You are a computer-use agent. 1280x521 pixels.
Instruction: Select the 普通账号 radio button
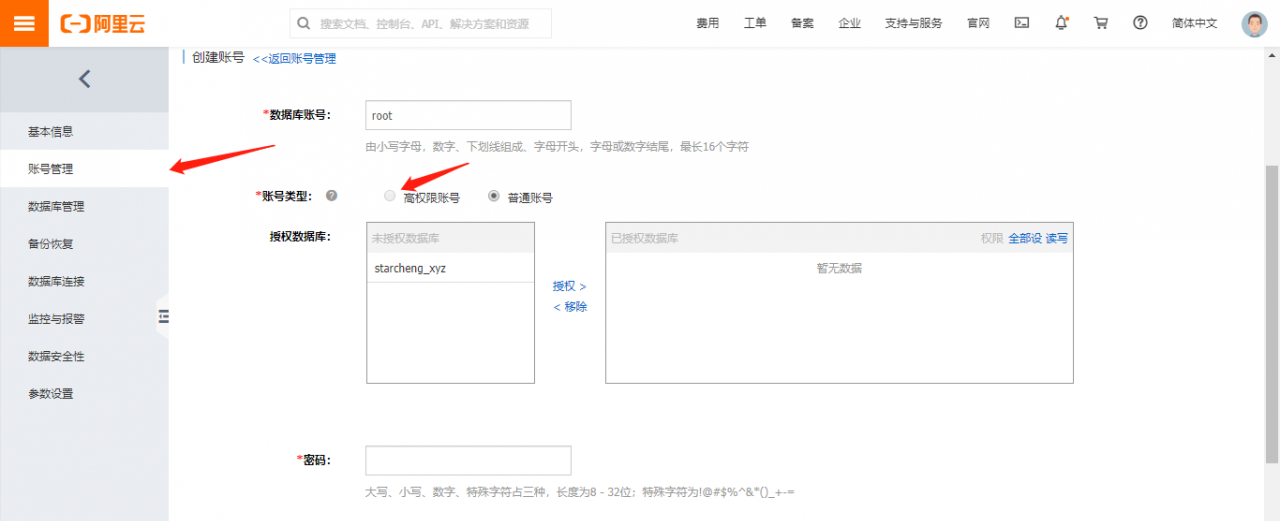(494, 196)
